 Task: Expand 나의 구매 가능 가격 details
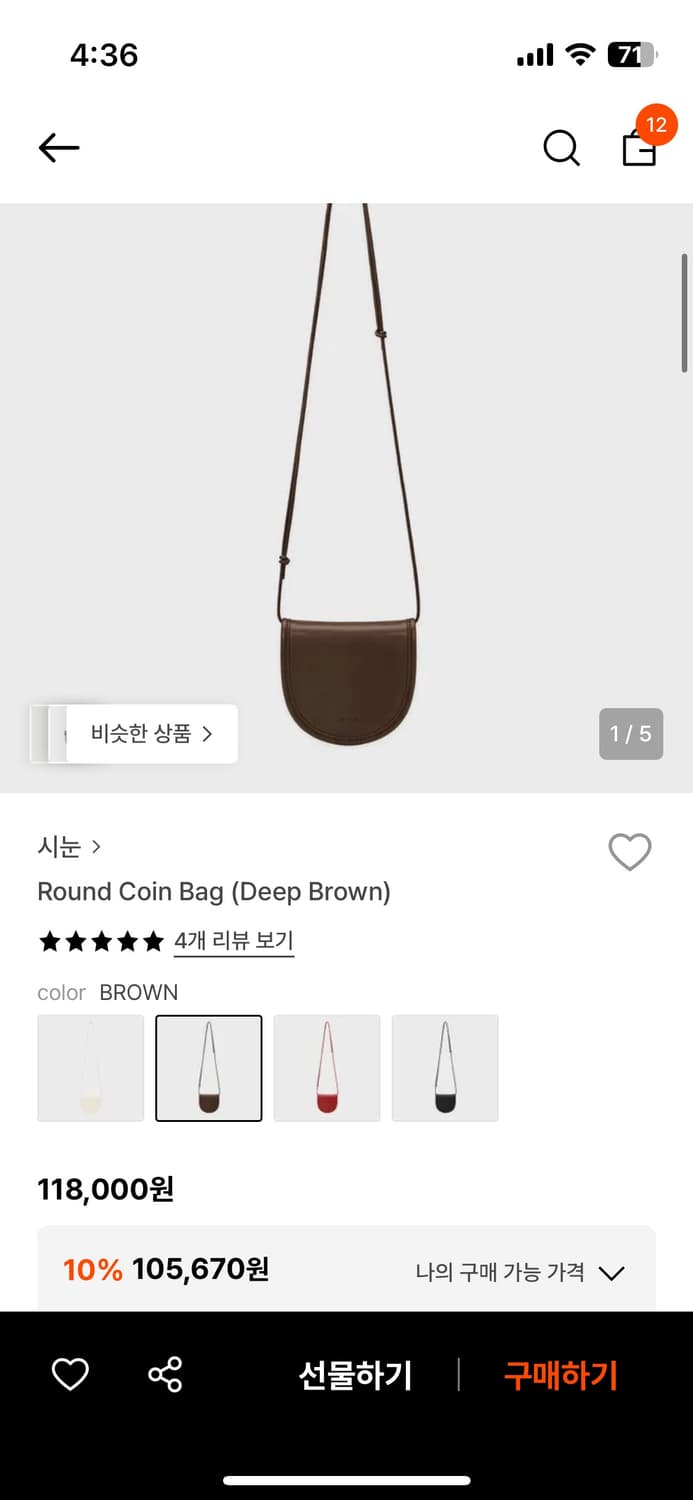[x=612, y=1272]
